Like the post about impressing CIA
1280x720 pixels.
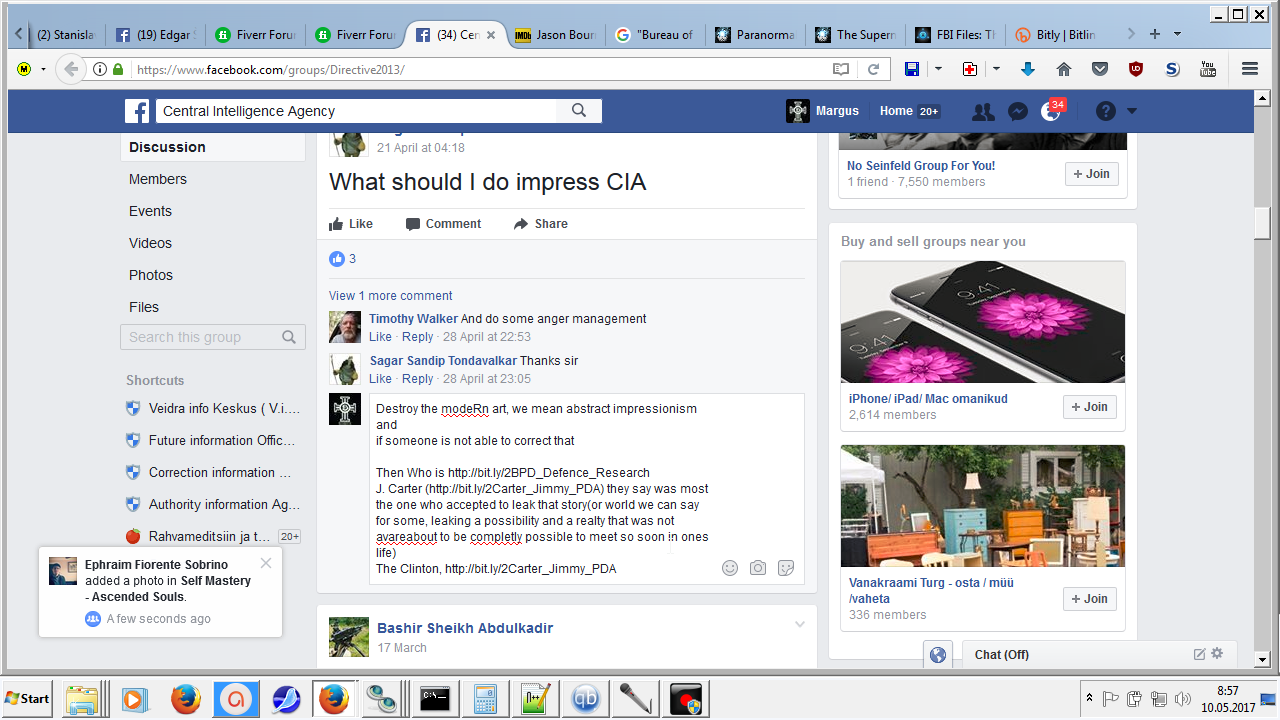(351, 224)
